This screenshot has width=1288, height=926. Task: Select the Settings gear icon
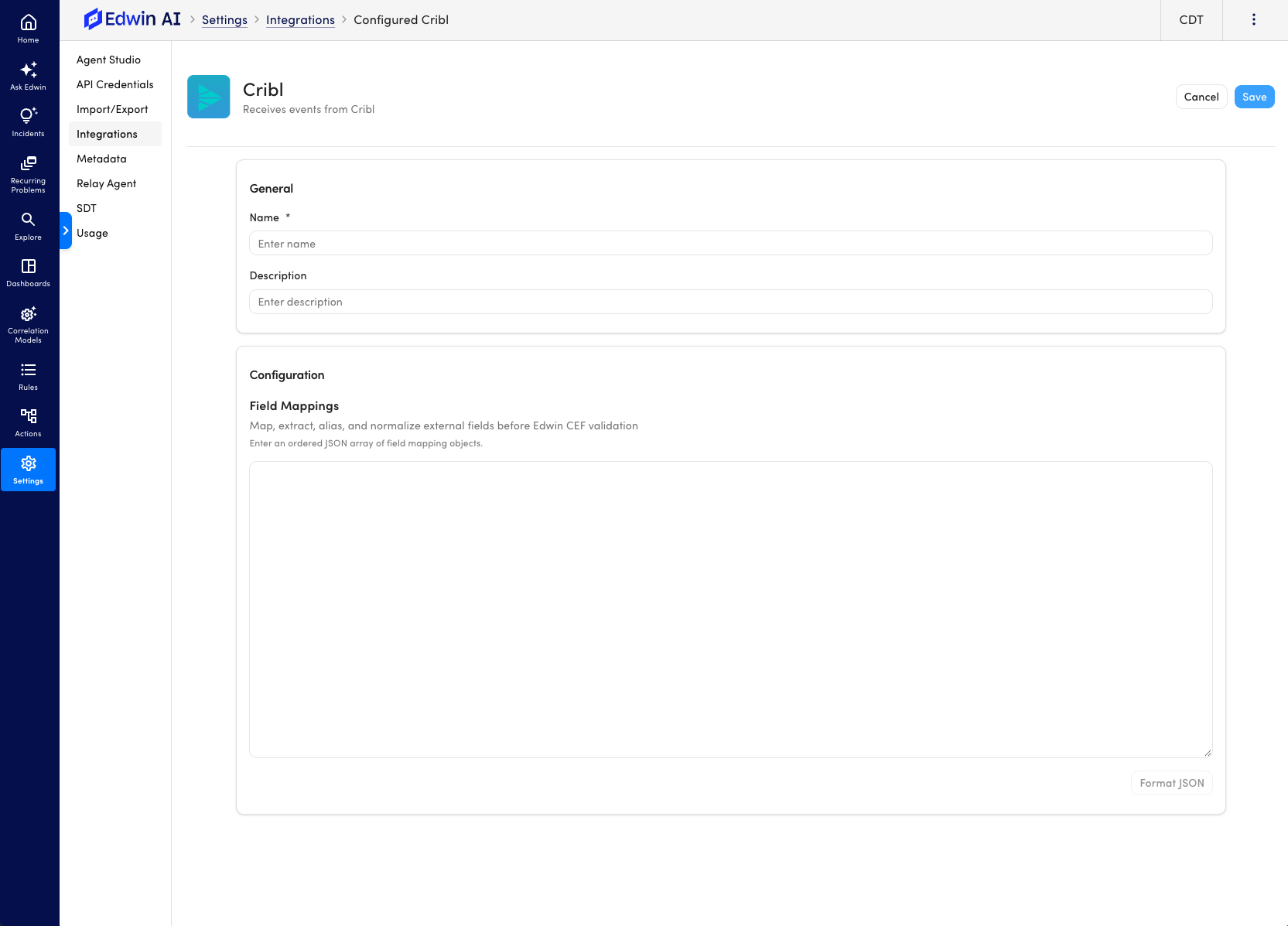29,463
